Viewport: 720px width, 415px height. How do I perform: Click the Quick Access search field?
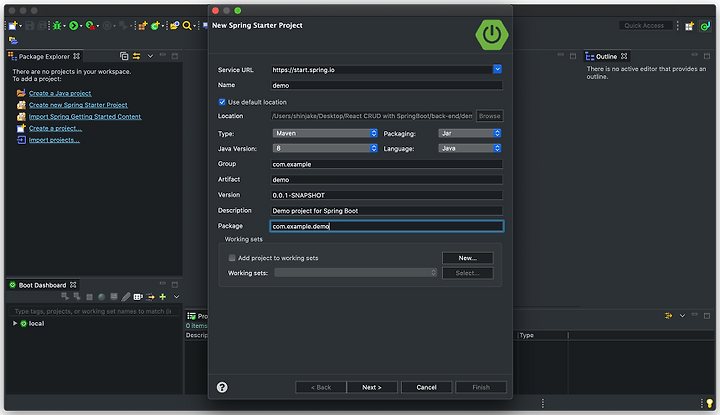tap(645, 26)
